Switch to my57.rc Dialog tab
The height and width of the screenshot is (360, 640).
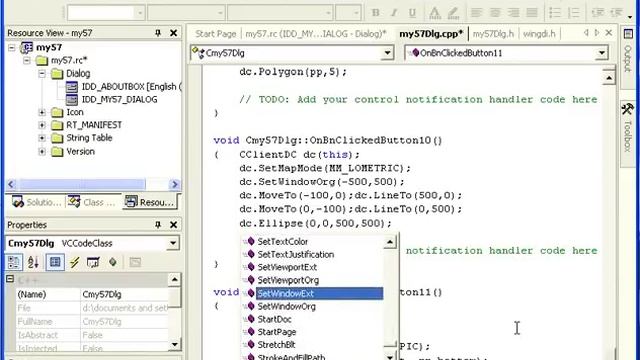pyautogui.click(x=316, y=34)
